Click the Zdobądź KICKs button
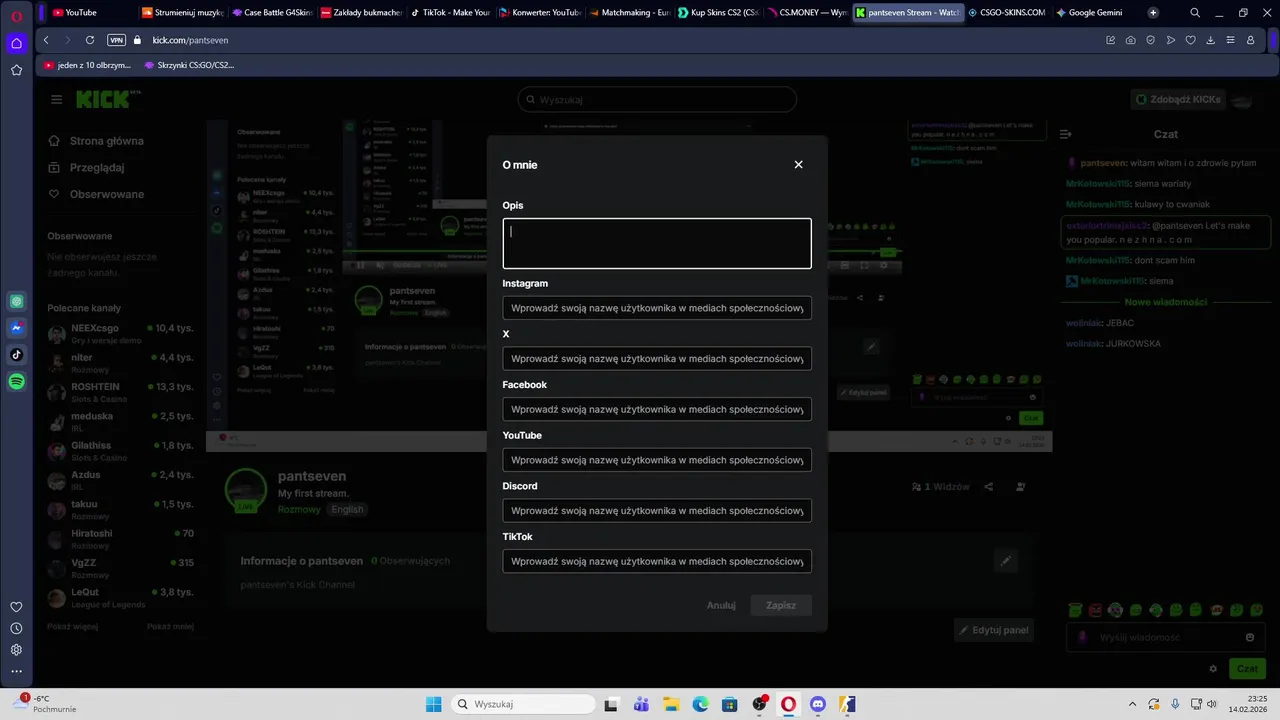Screen dimensions: 1280x720 [x=1179, y=99]
